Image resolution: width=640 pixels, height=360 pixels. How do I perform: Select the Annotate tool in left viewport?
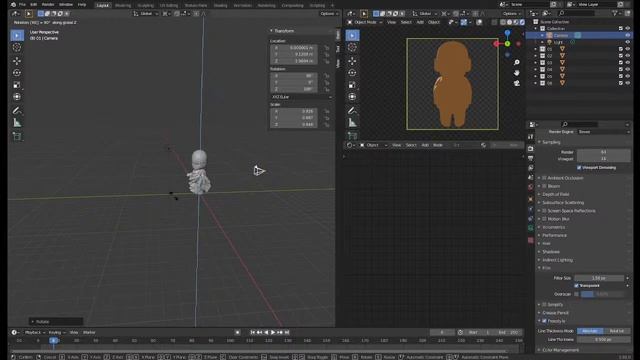click(17, 110)
